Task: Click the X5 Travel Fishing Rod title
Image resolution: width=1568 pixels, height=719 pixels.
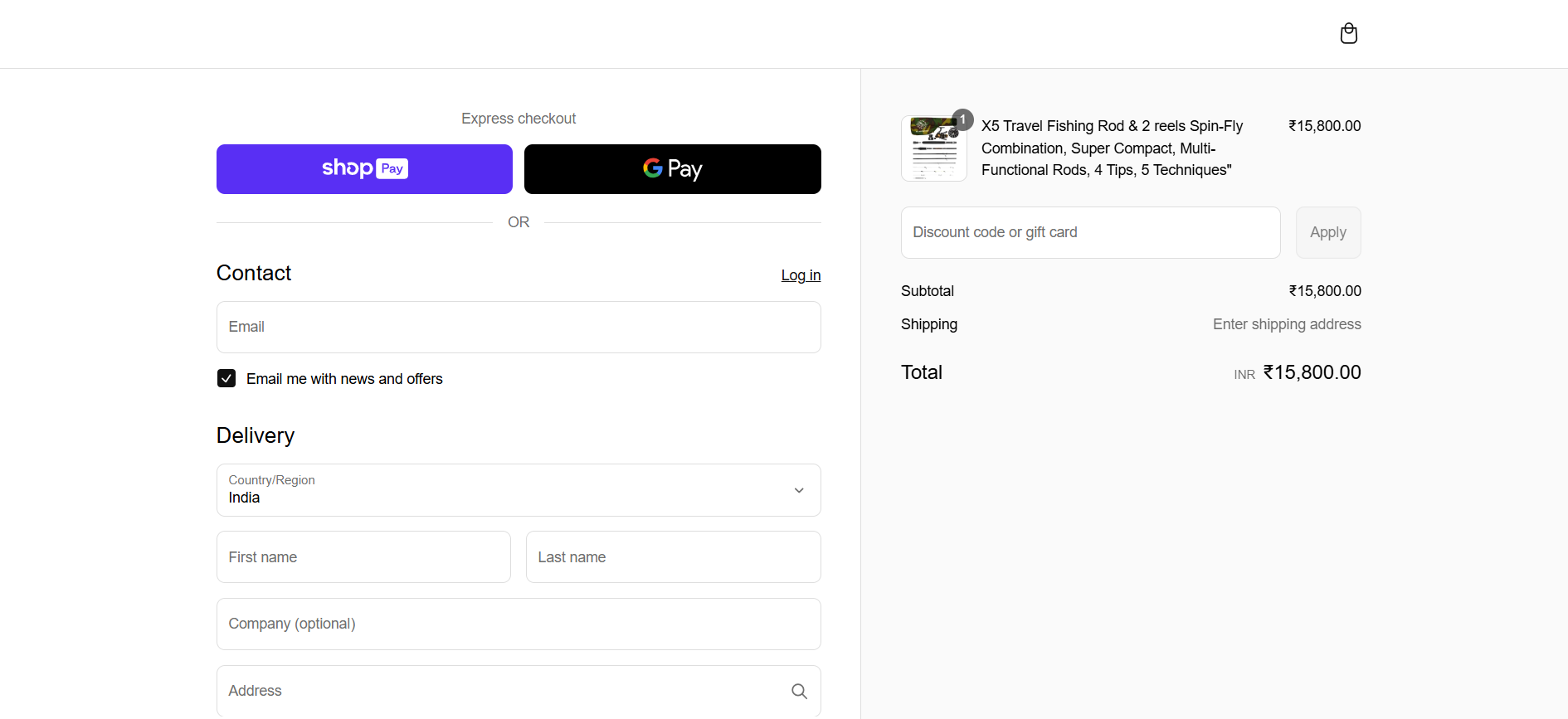Action: 1112,148
